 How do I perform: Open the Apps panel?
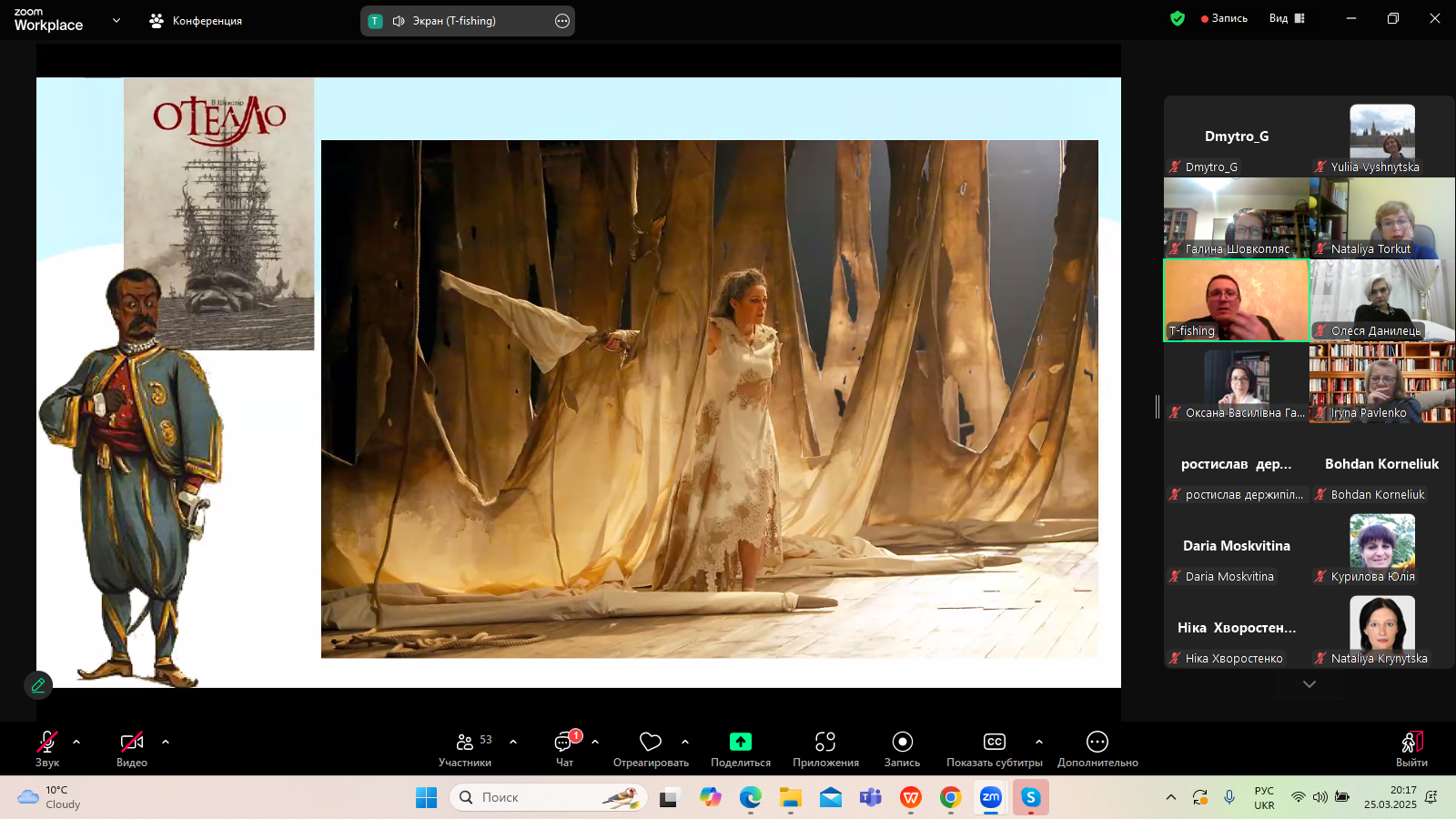coord(824,743)
